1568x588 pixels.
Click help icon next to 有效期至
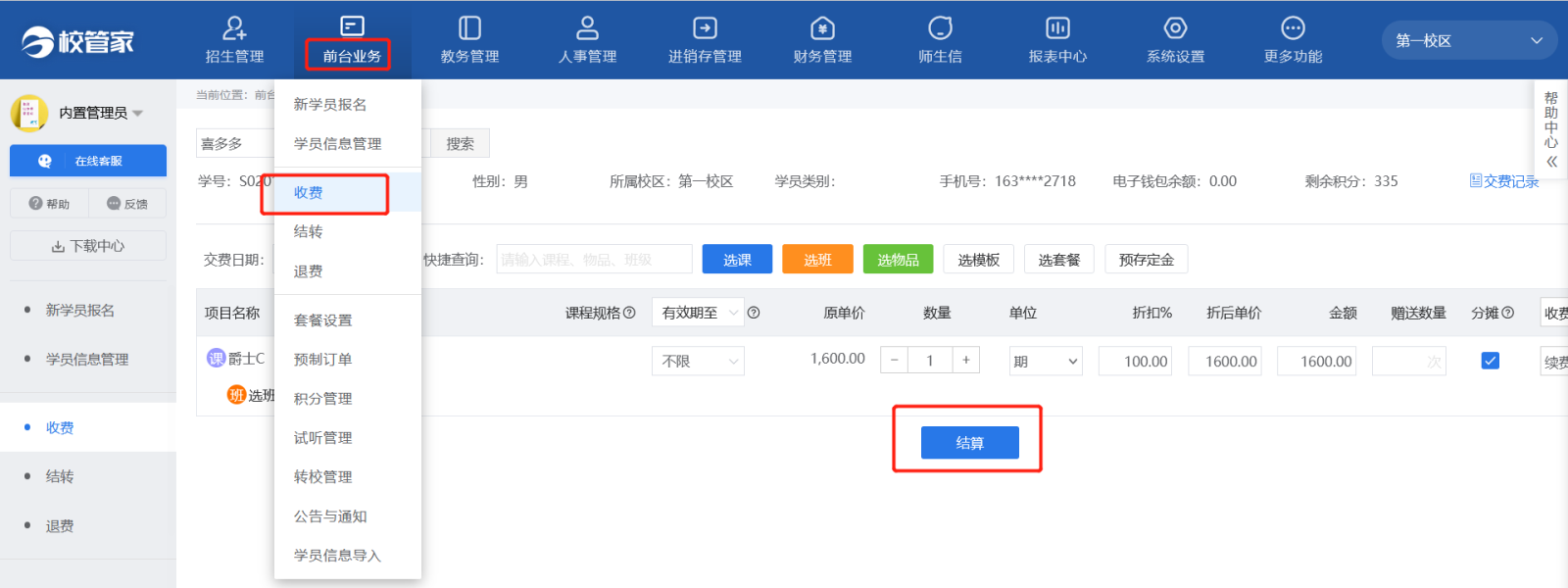click(754, 313)
